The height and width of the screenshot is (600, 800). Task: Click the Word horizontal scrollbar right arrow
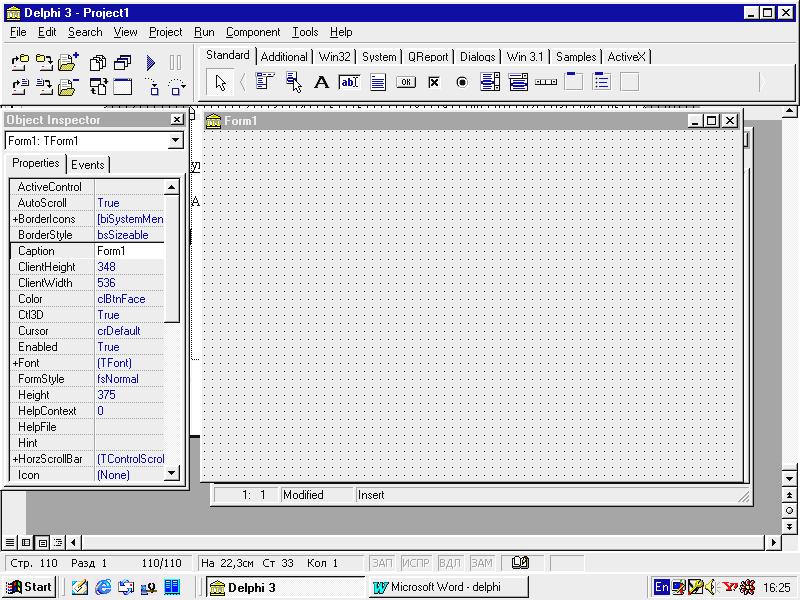(773, 542)
